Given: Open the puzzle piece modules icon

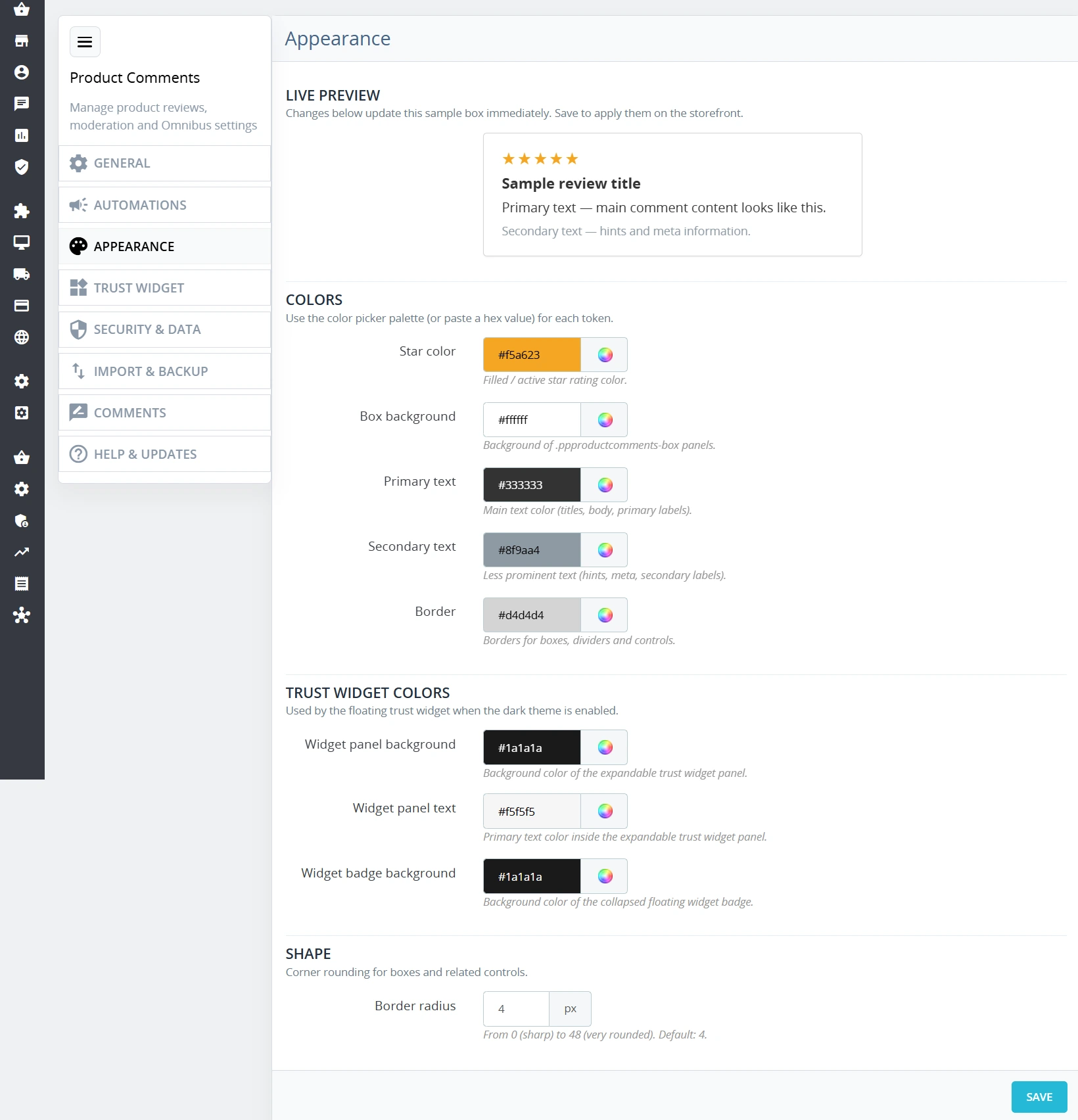Looking at the screenshot, I should [22, 211].
